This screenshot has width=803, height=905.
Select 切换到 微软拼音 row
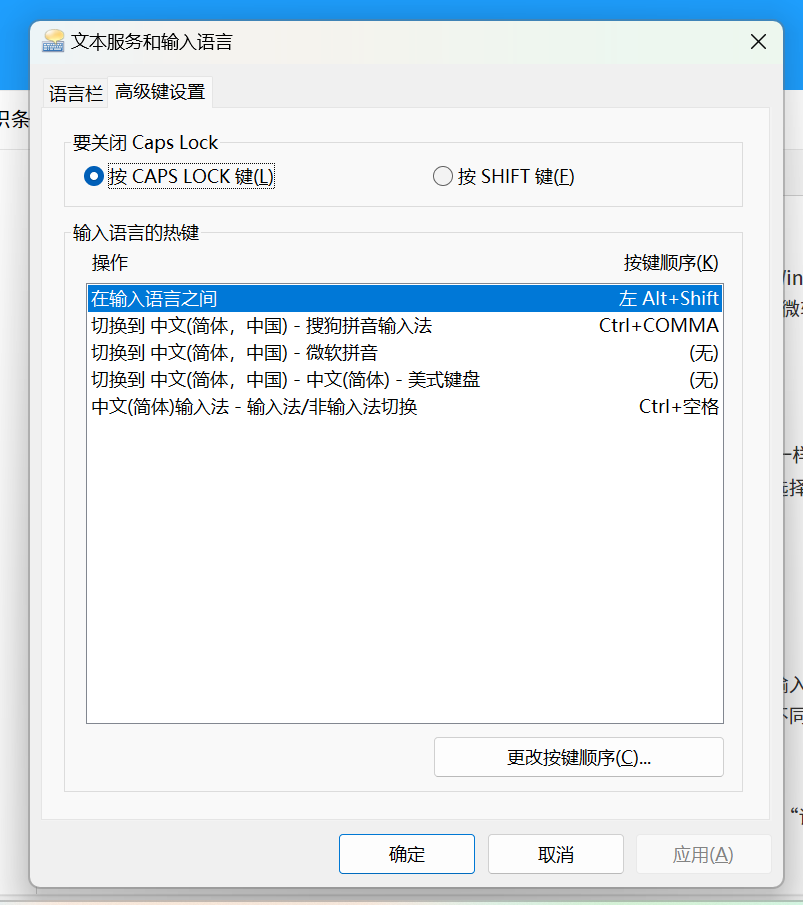click(405, 353)
